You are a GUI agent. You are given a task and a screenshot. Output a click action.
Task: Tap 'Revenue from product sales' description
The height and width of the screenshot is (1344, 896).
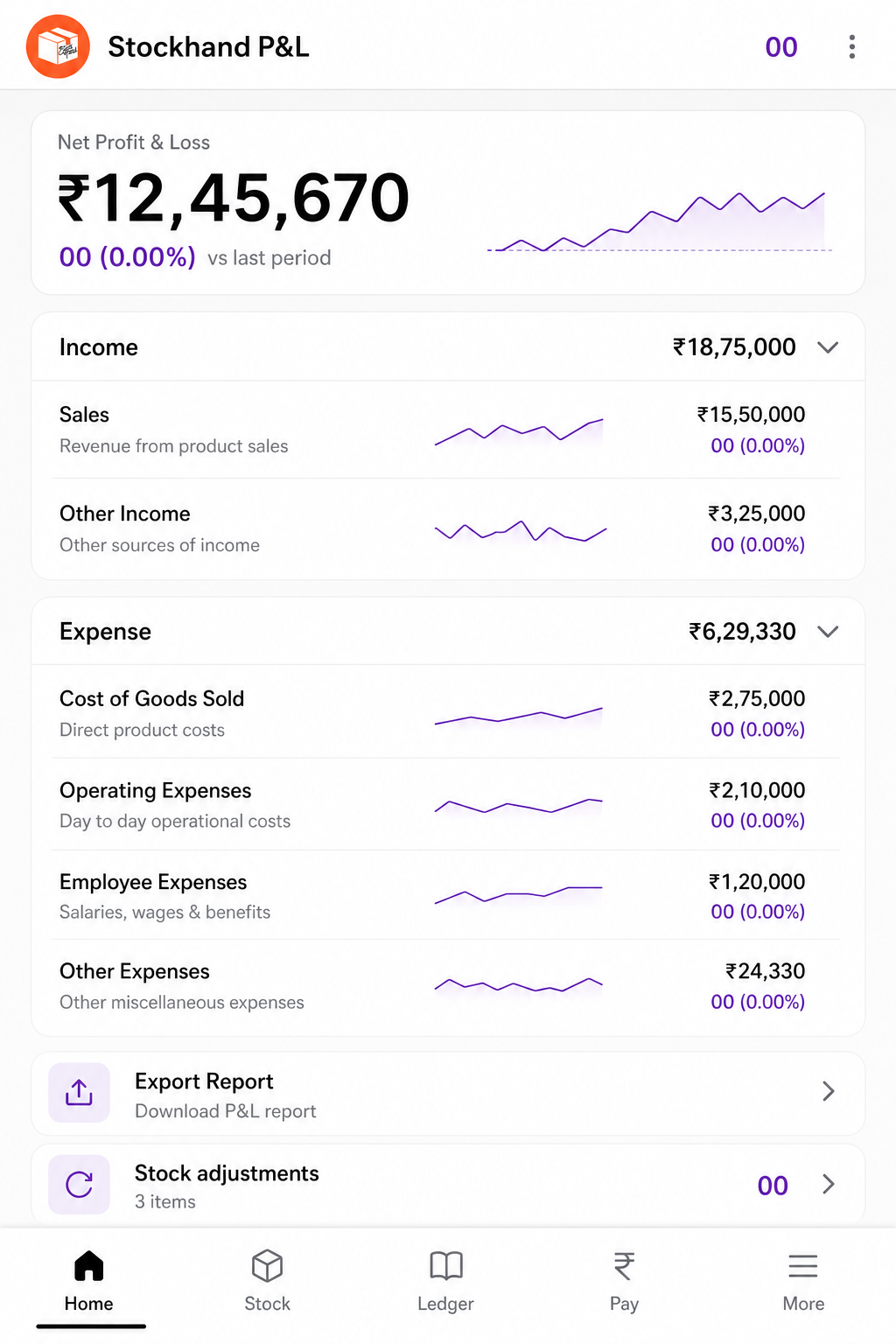[x=174, y=446]
